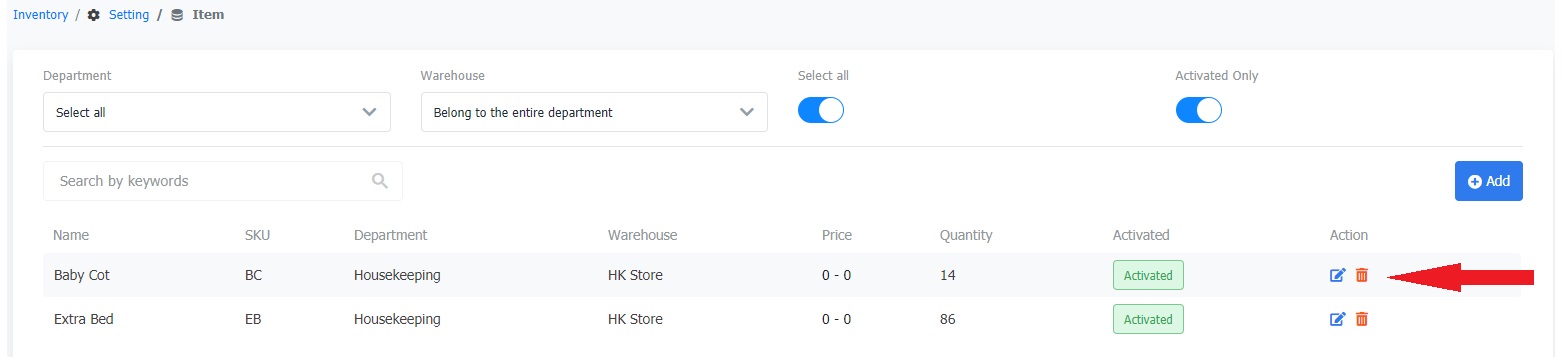This screenshot has width=1562, height=360.
Task: Add a new inventory item
Action: [x=1489, y=181]
